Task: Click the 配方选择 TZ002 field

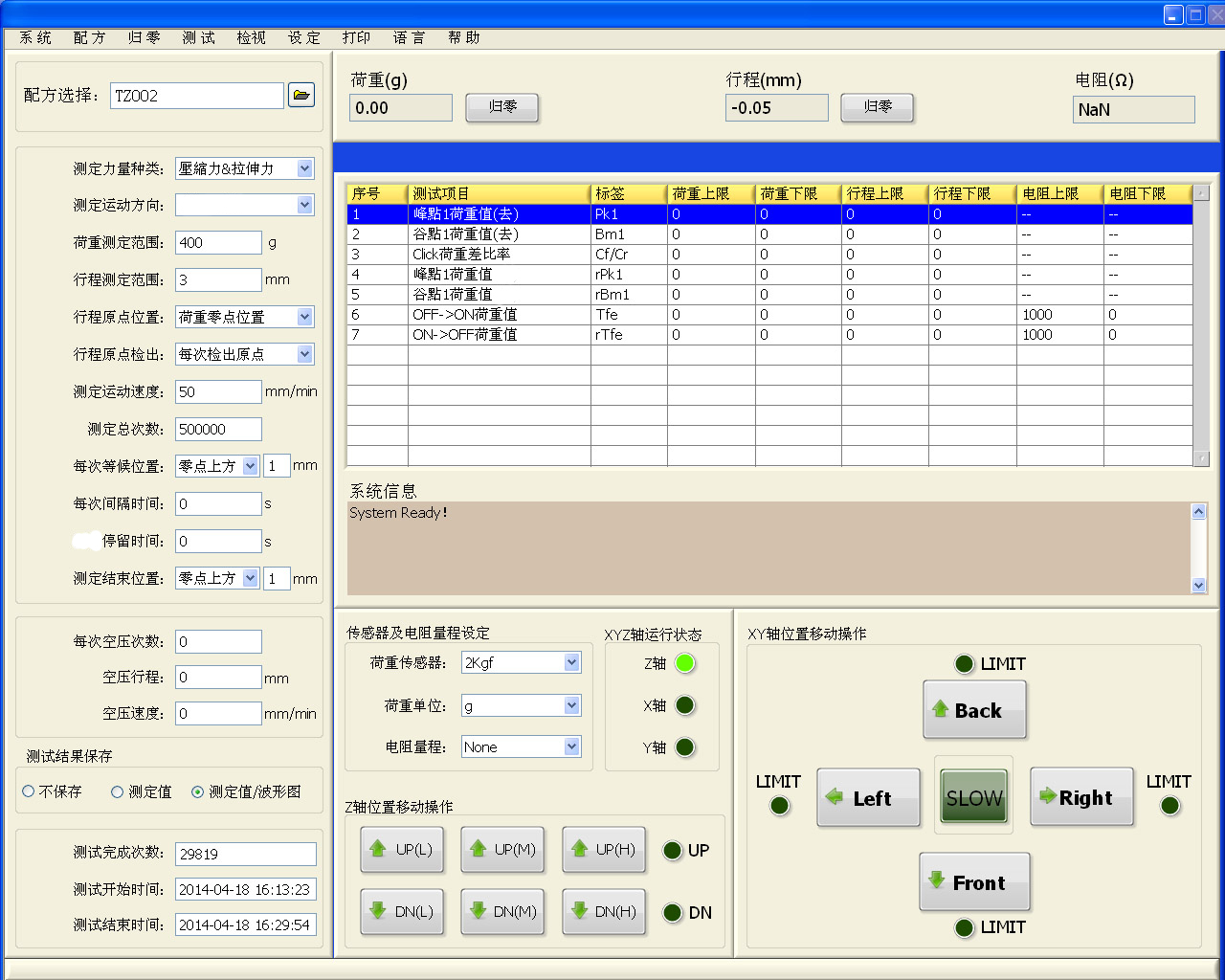Action: pyautogui.click(x=197, y=96)
